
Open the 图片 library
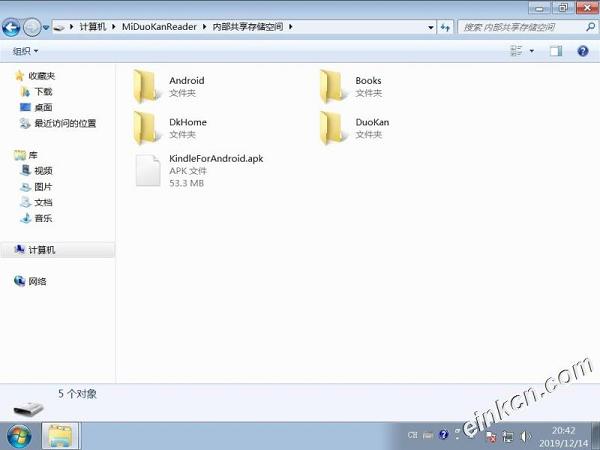point(43,187)
